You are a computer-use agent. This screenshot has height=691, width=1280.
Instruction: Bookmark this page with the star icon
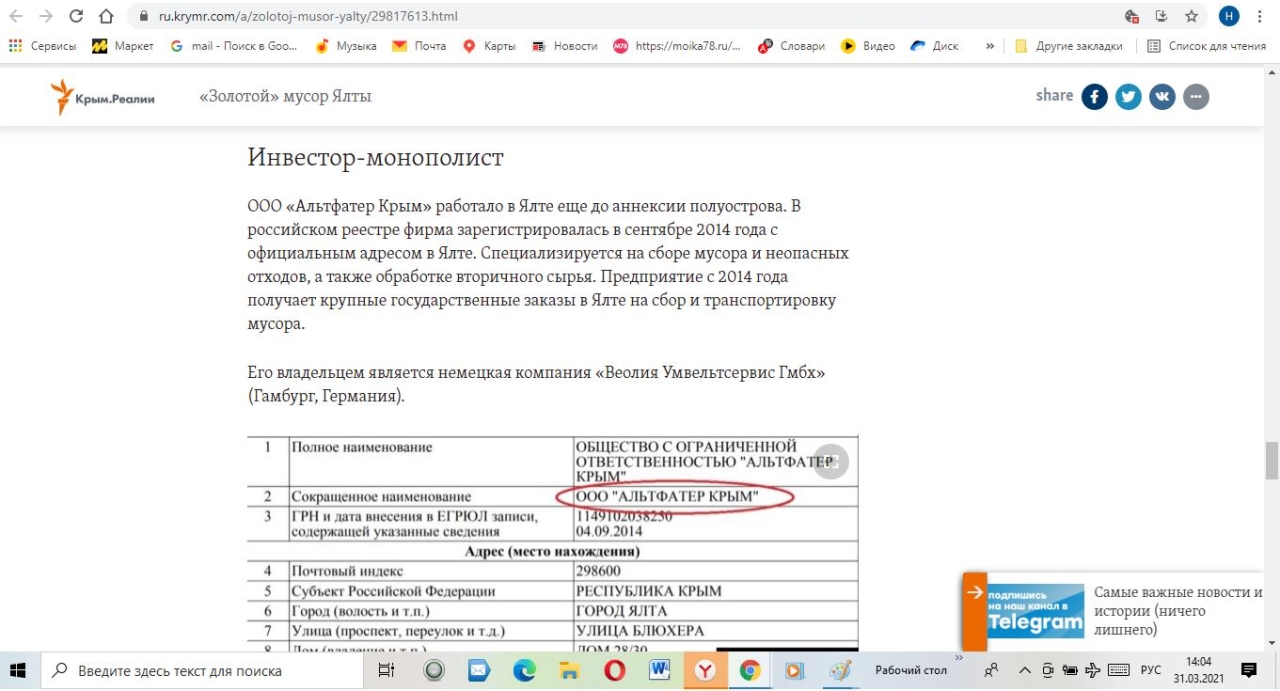tap(1191, 16)
